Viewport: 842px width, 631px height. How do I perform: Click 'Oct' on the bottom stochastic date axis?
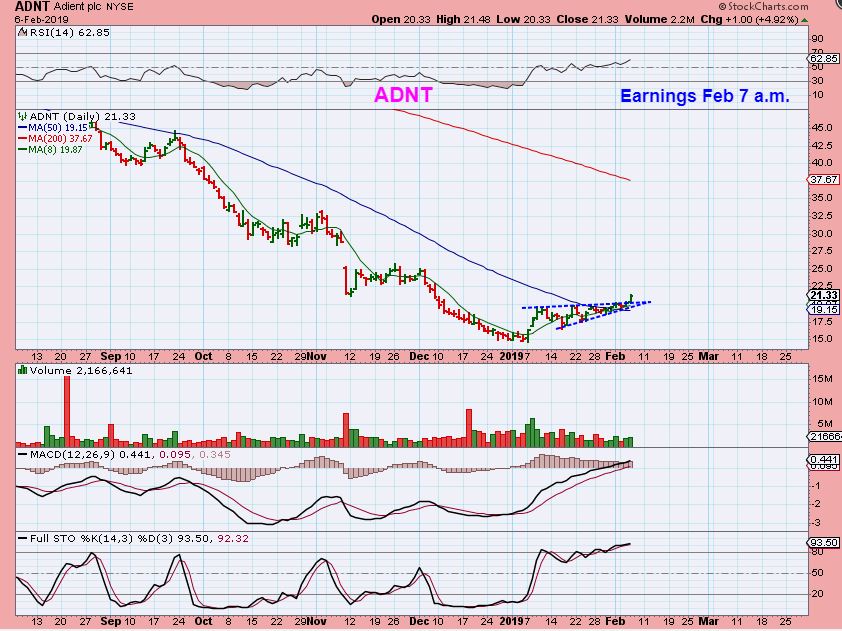[203, 621]
